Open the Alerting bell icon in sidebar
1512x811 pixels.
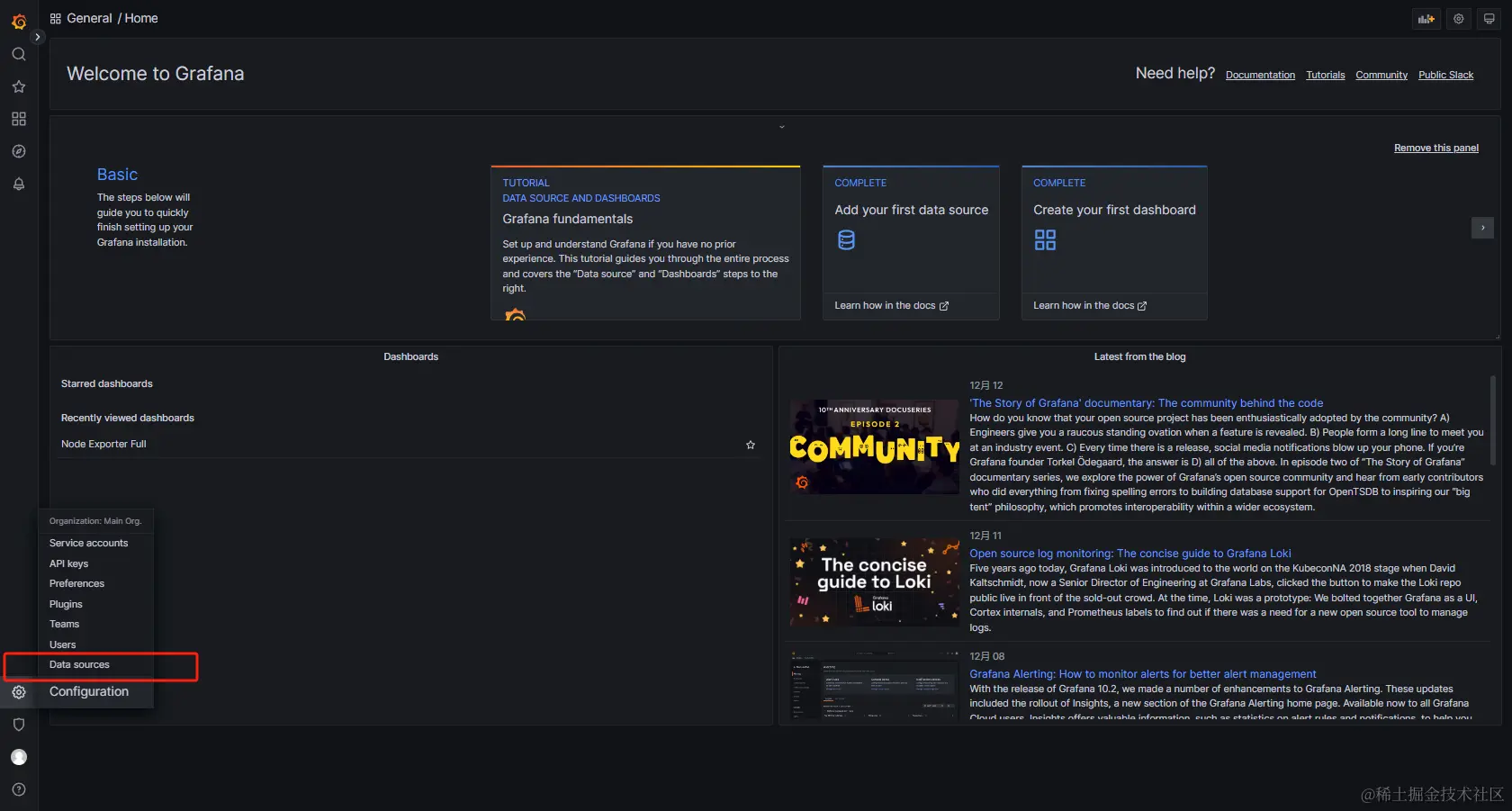point(19,184)
